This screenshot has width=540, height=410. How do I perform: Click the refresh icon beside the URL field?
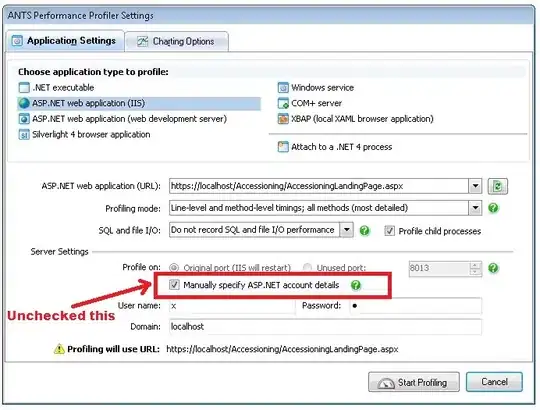click(x=497, y=186)
